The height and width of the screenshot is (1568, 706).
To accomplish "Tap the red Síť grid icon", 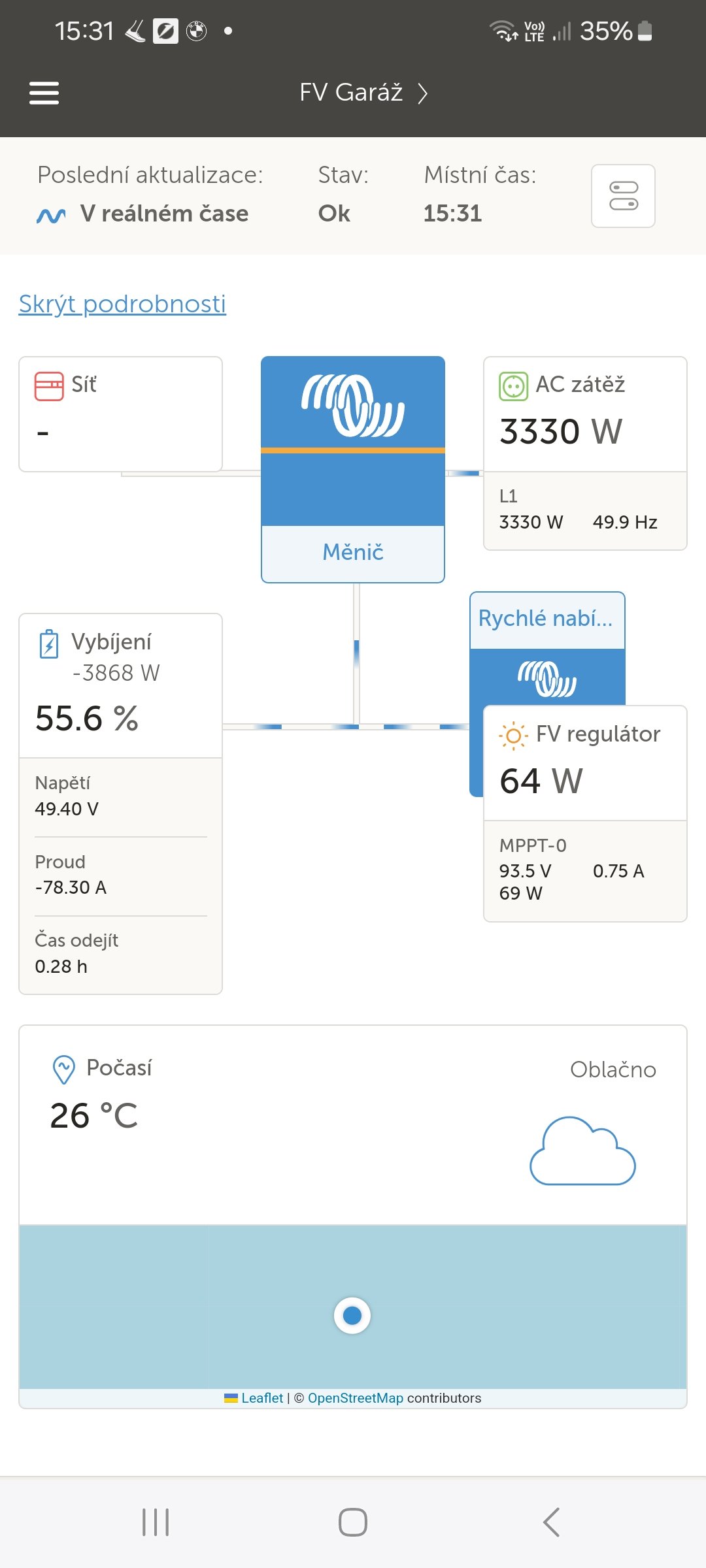I will (49, 386).
